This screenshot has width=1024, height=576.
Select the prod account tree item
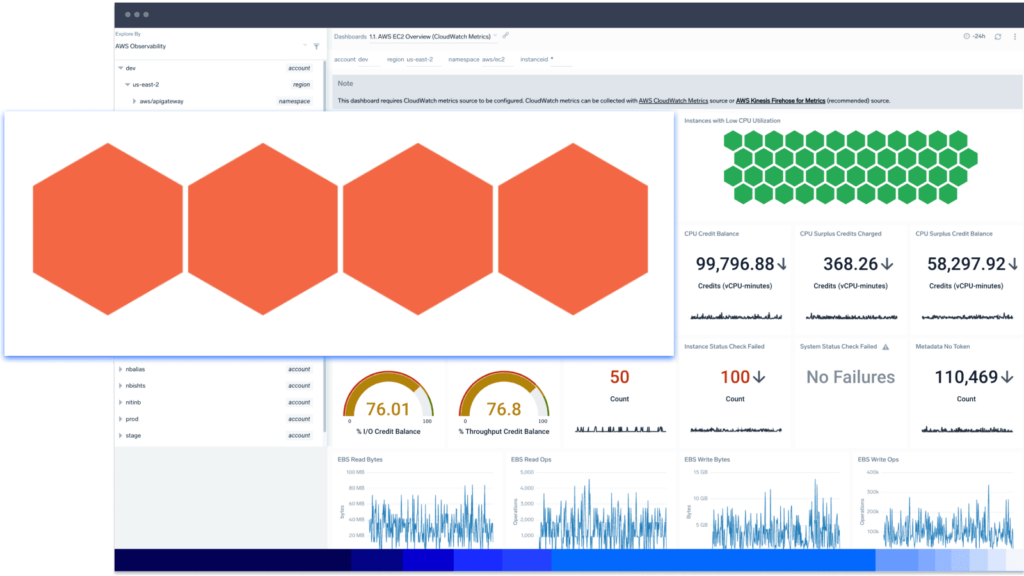pyautogui.click(x=131, y=418)
